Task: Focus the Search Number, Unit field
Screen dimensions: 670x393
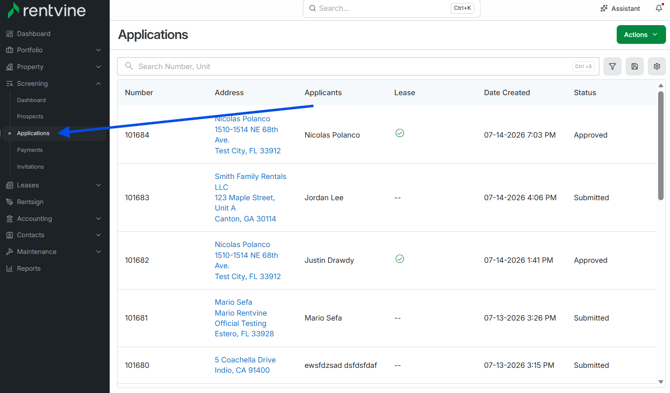Action: click(358, 67)
